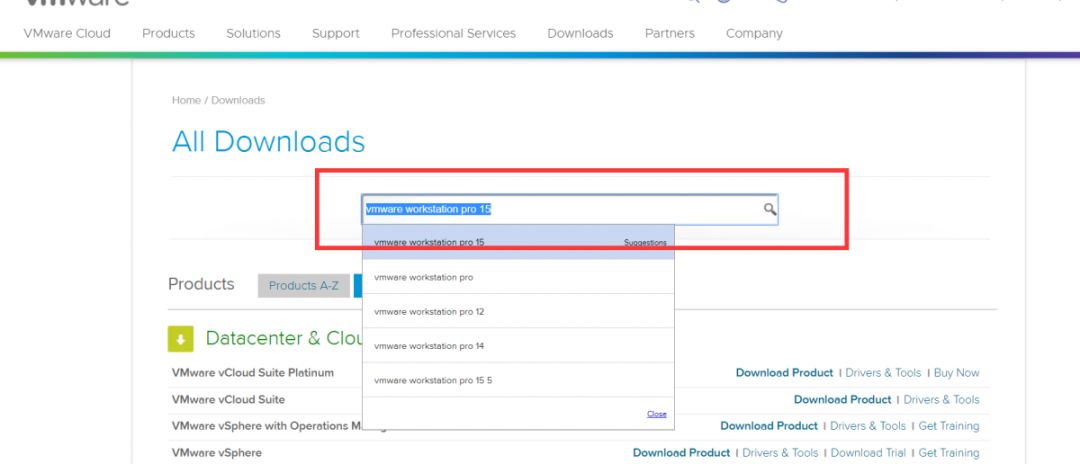Click Get Training for vSphere Operations Management
This screenshot has width=1080, height=464.
pyautogui.click(x=949, y=426)
